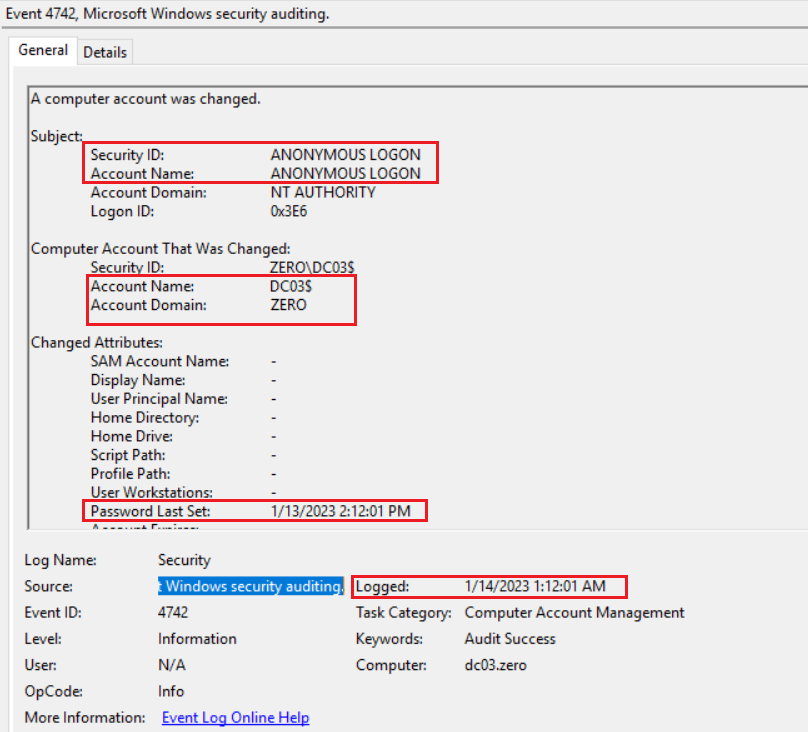
Task: Click the OpCode value 'Info'
Action: 171,691
